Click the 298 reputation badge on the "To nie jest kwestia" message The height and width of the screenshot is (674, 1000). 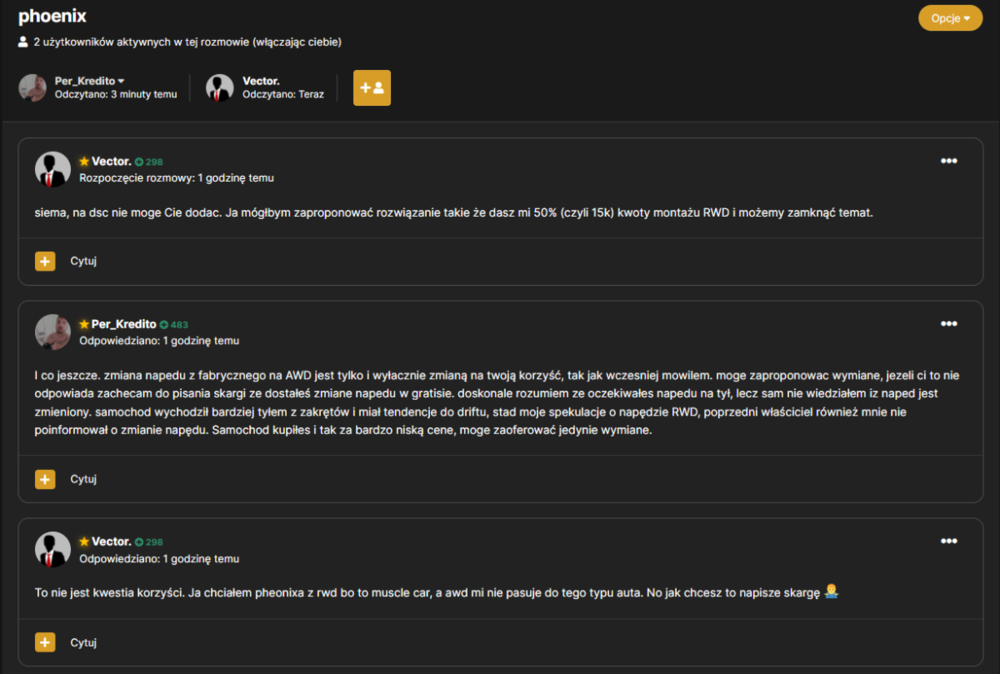(x=149, y=542)
